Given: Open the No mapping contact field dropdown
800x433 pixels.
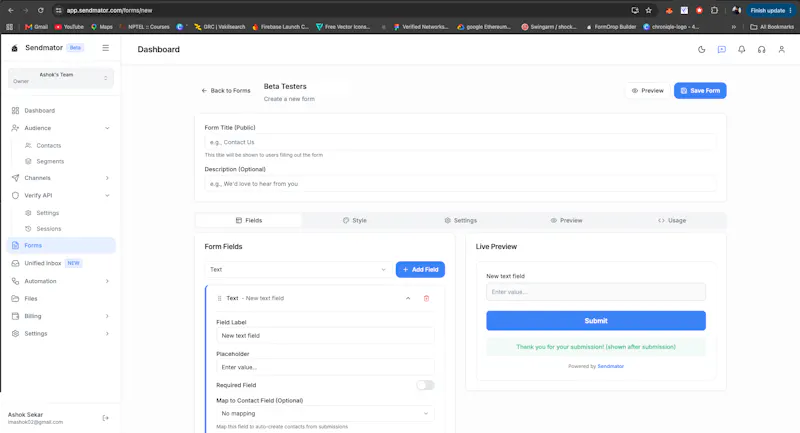Looking at the screenshot, I should [325, 414].
